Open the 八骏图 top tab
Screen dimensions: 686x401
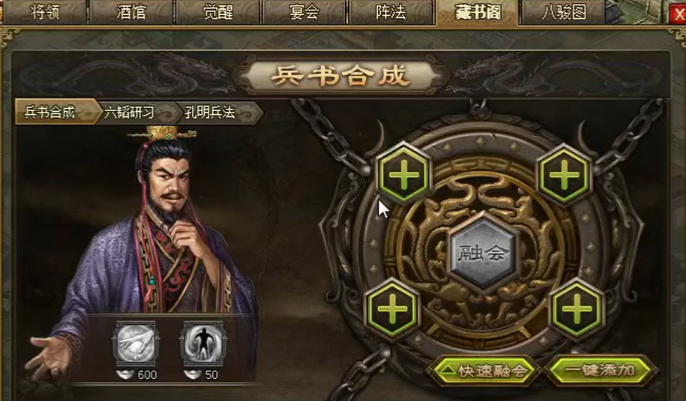coord(564,12)
